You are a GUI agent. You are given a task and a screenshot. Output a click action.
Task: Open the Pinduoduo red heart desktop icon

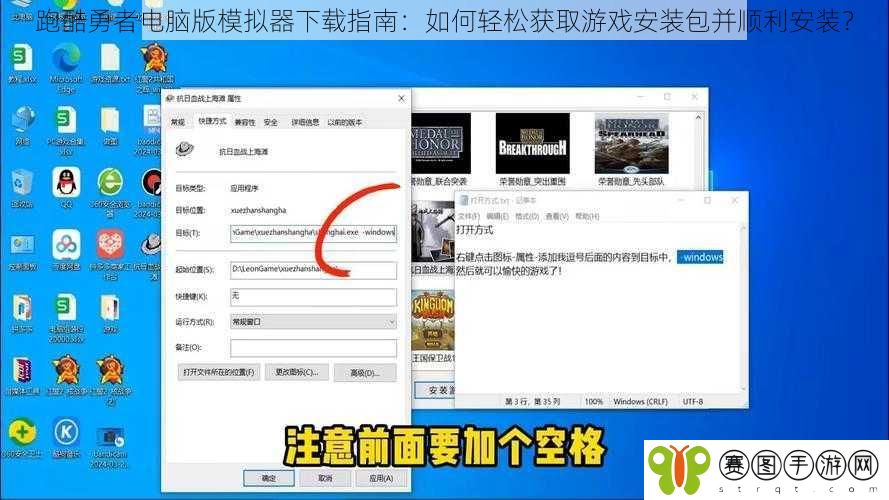coord(110,245)
